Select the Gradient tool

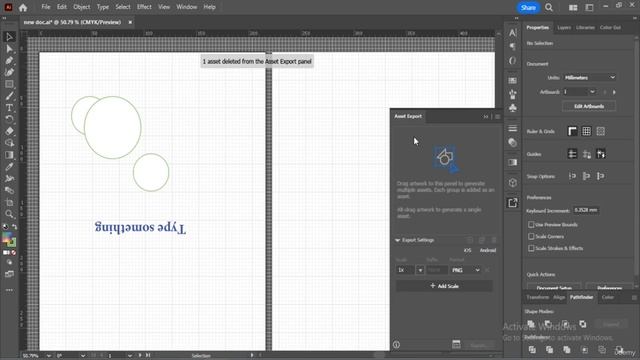9,155
